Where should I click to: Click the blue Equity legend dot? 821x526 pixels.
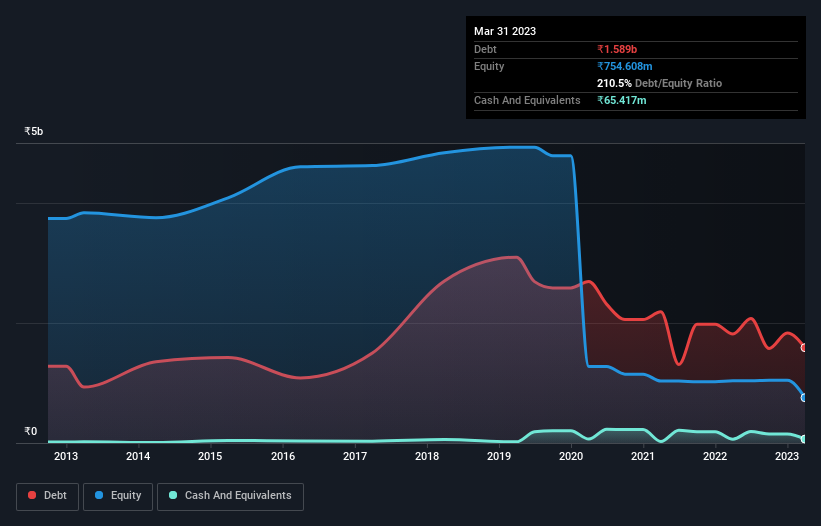click(x=99, y=495)
